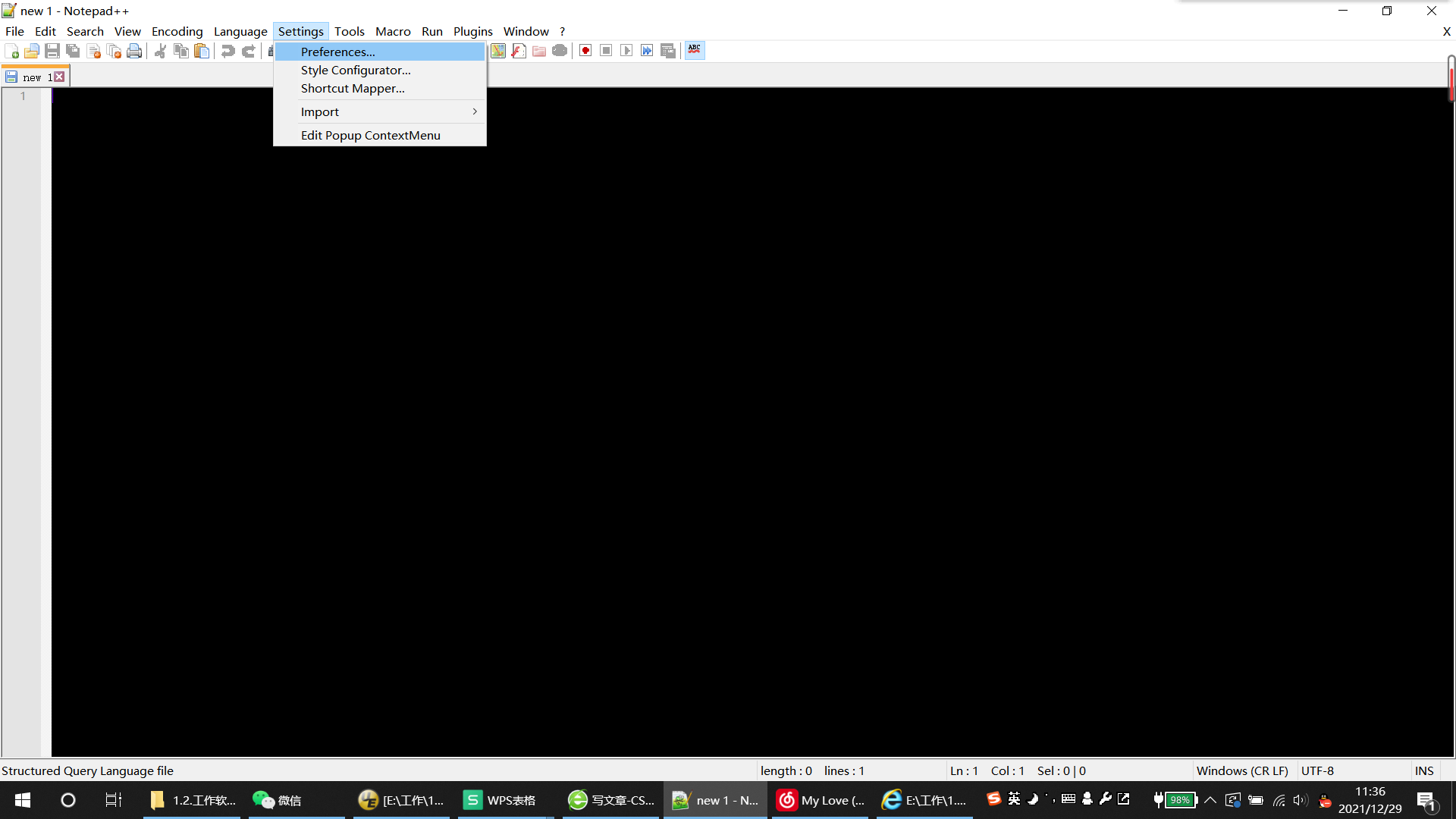Click the Cut scissors icon

160,51
